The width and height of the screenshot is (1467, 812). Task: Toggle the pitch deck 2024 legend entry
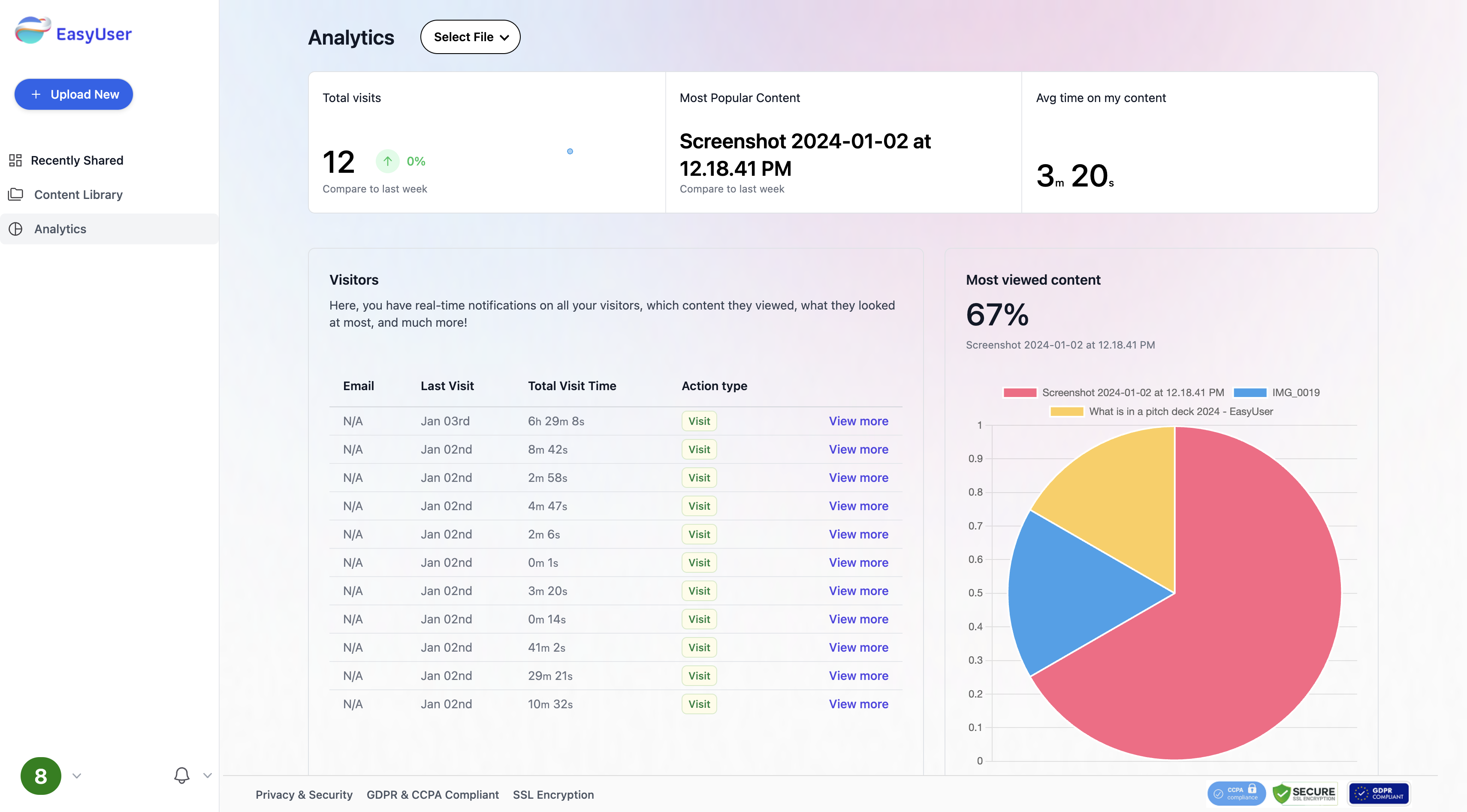(x=1162, y=411)
